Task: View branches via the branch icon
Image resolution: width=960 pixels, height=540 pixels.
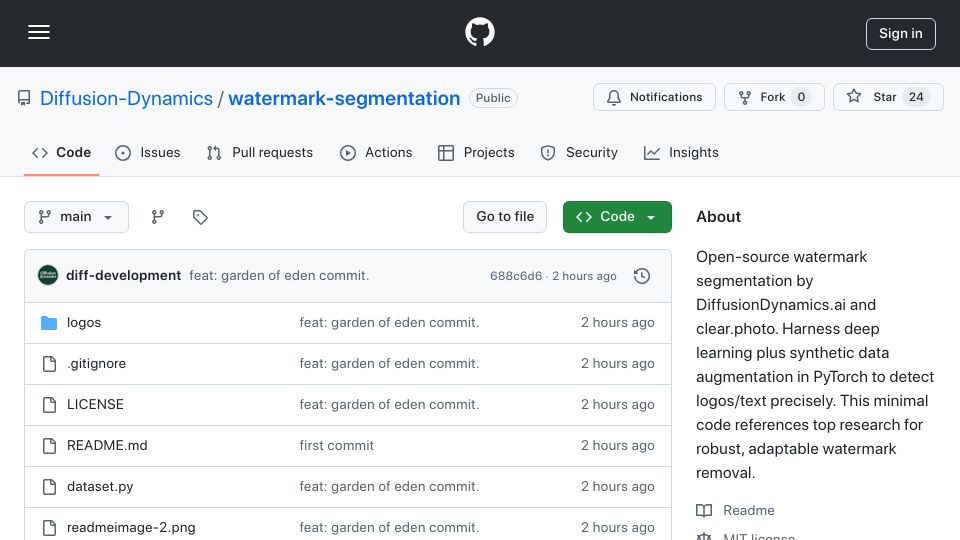Action: pyautogui.click(x=158, y=217)
